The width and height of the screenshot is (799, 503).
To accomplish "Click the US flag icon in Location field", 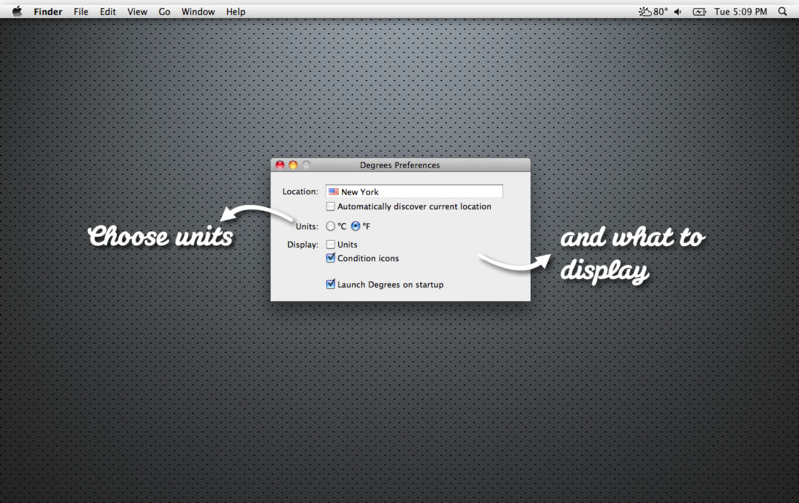I will point(333,192).
